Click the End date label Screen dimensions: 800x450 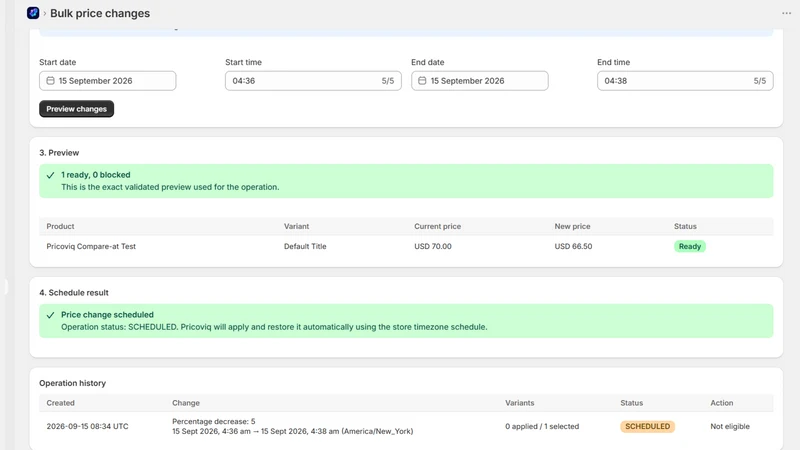coord(428,62)
